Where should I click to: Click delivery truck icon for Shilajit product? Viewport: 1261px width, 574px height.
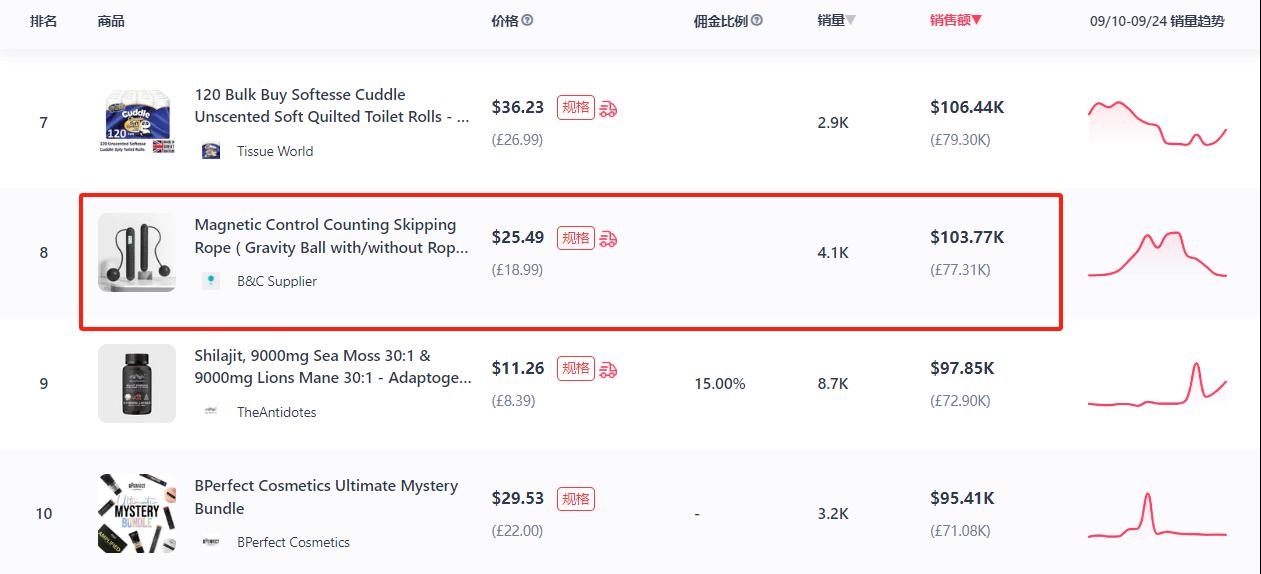point(608,369)
